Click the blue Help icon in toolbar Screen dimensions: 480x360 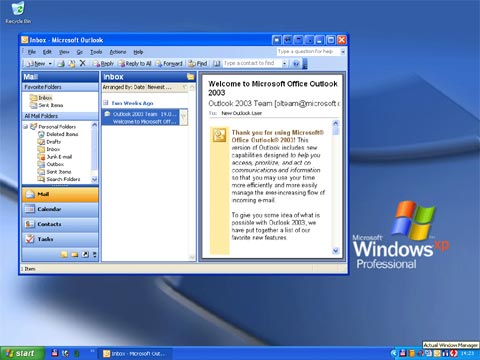click(x=296, y=63)
